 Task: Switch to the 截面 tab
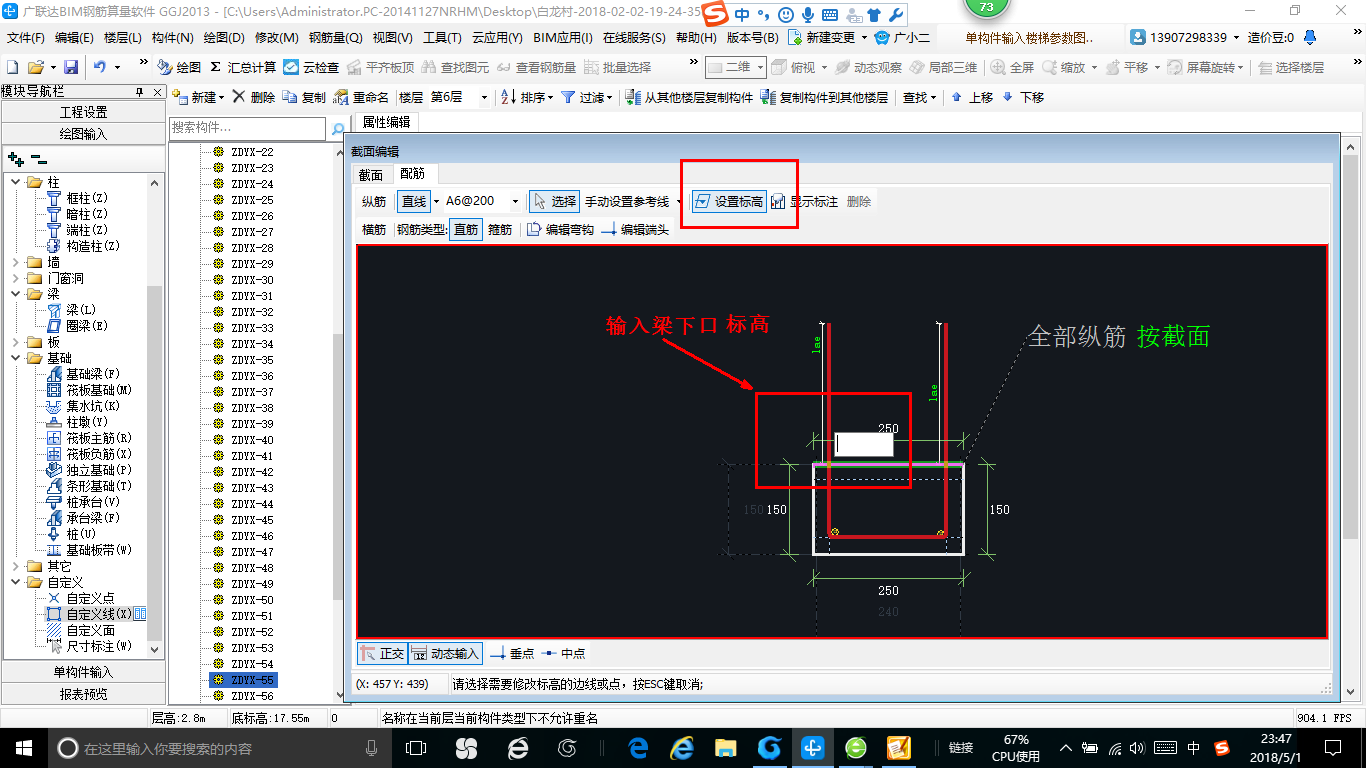[x=371, y=174]
